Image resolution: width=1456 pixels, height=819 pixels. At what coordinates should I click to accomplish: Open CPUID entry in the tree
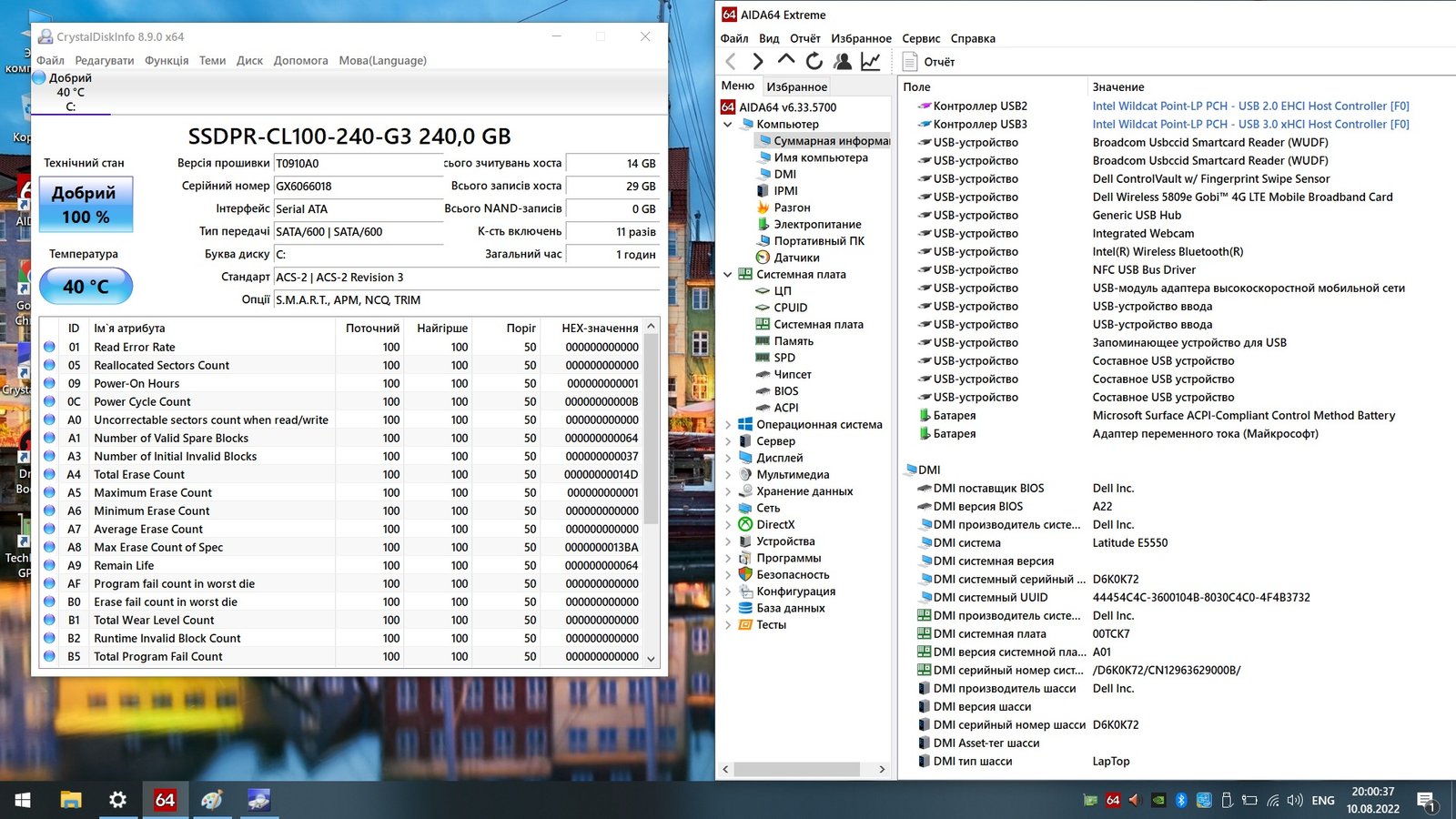click(x=790, y=308)
